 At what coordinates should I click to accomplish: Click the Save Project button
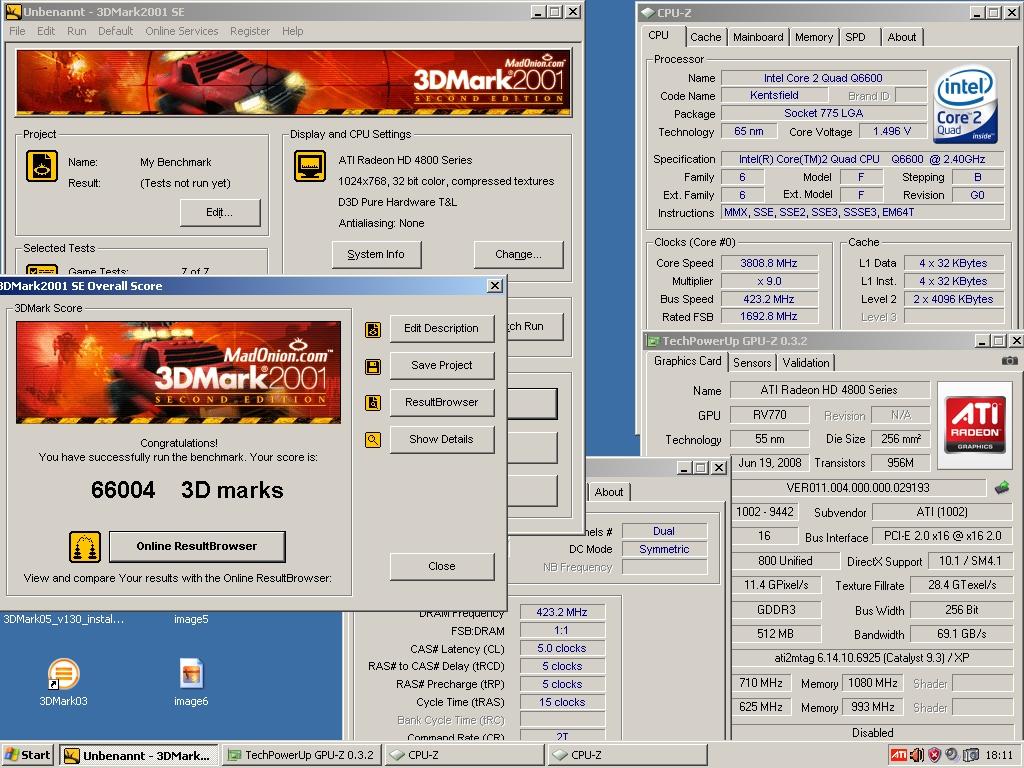pos(441,366)
